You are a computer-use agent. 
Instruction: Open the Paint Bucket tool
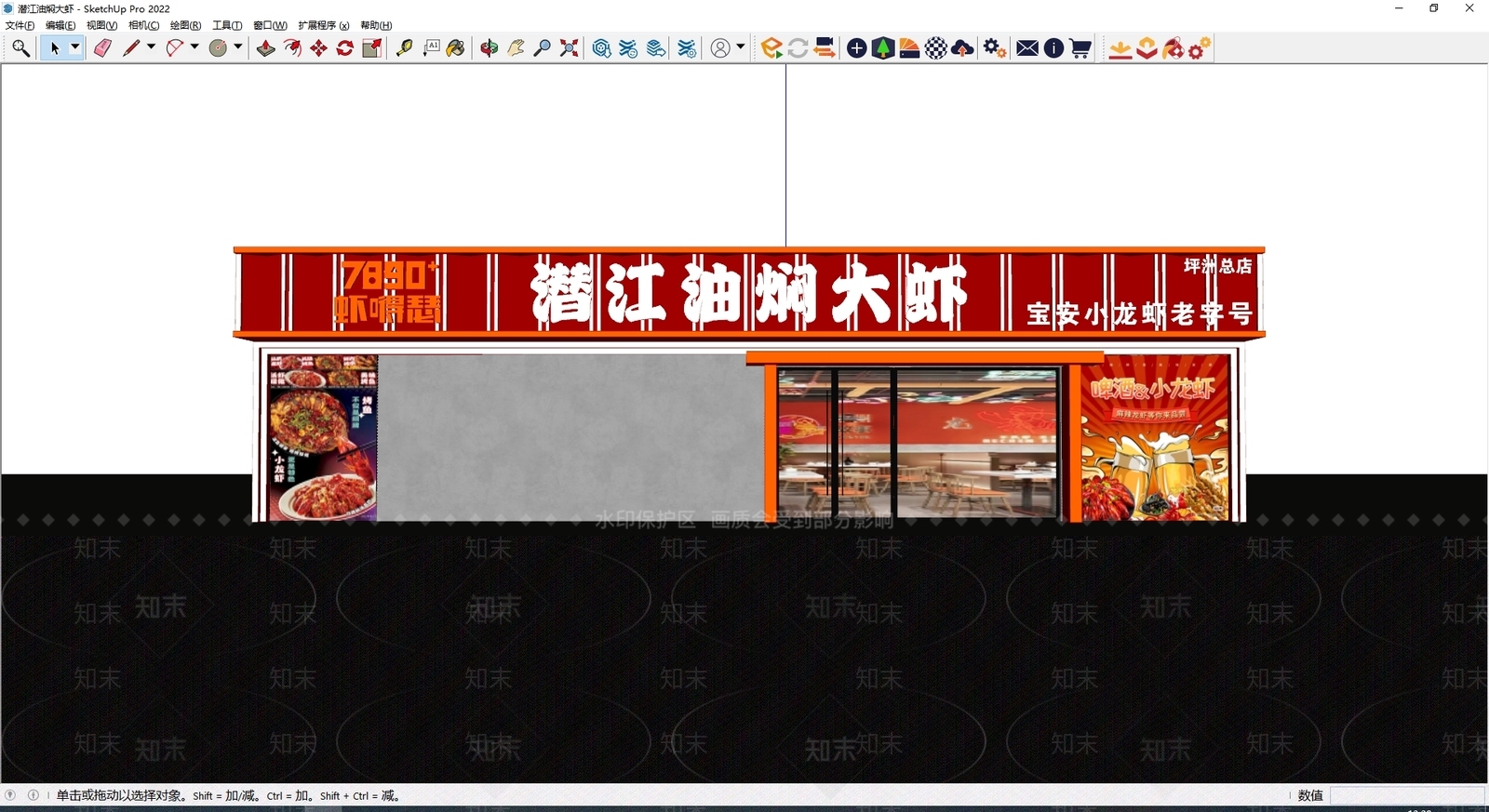pos(456,48)
